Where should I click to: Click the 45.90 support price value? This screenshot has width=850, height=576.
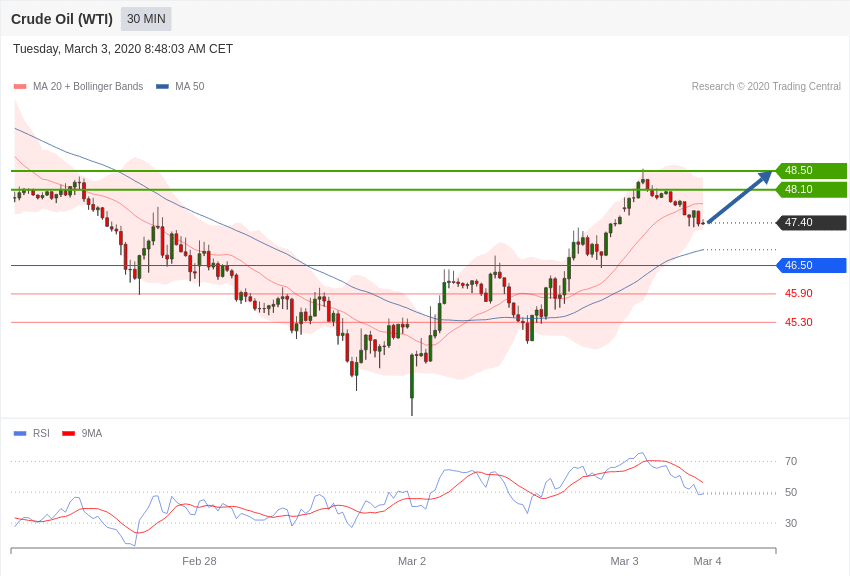799,293
